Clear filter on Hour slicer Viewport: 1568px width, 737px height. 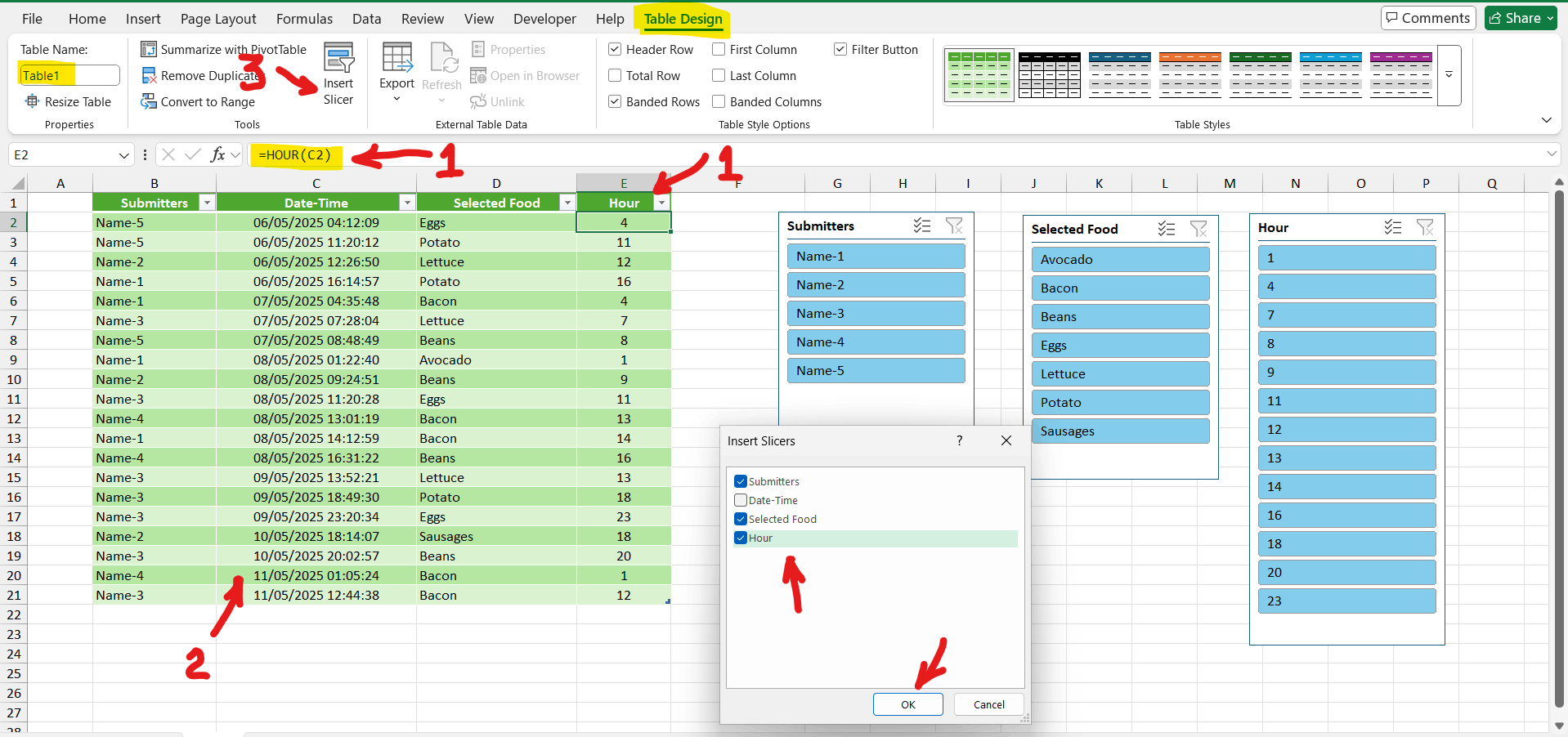pyautogui.click(x=1425, y=228)
